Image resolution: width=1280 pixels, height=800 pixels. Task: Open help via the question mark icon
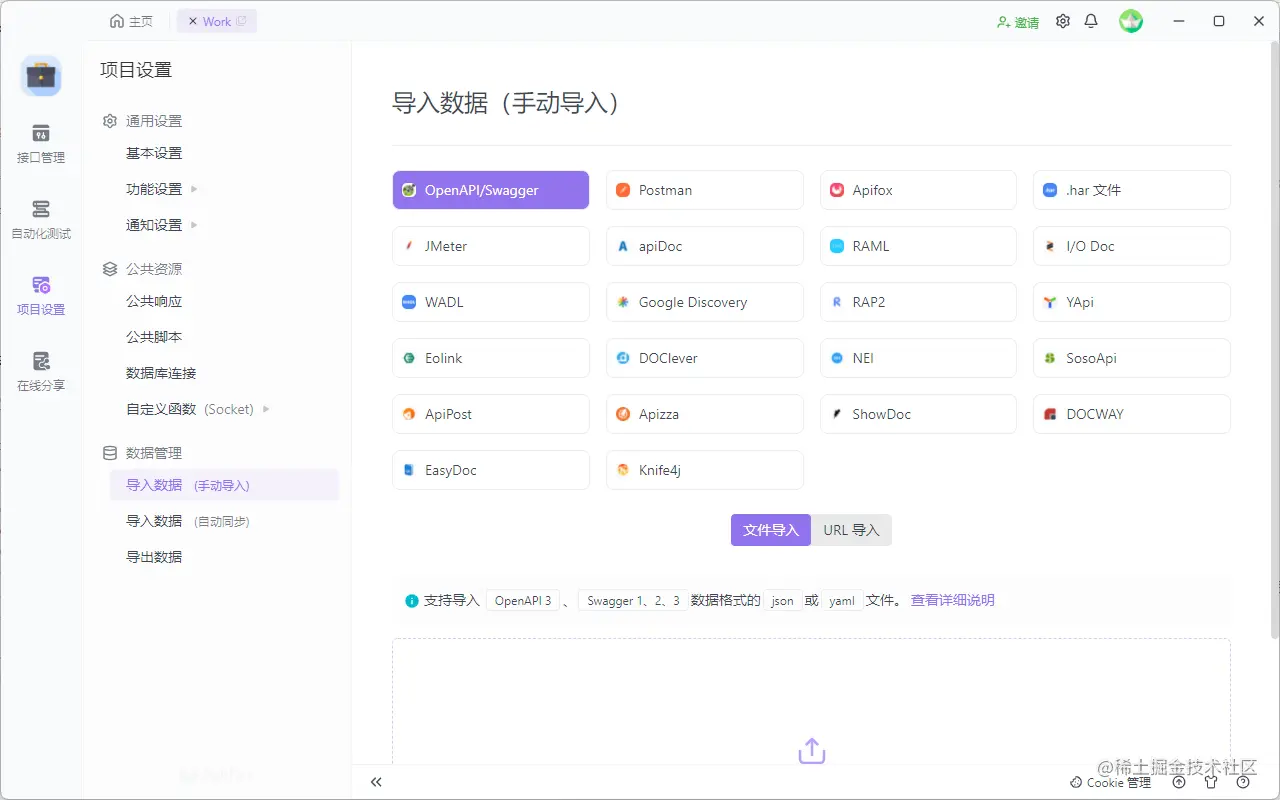pyautogui.click(x=1243, y=782)
